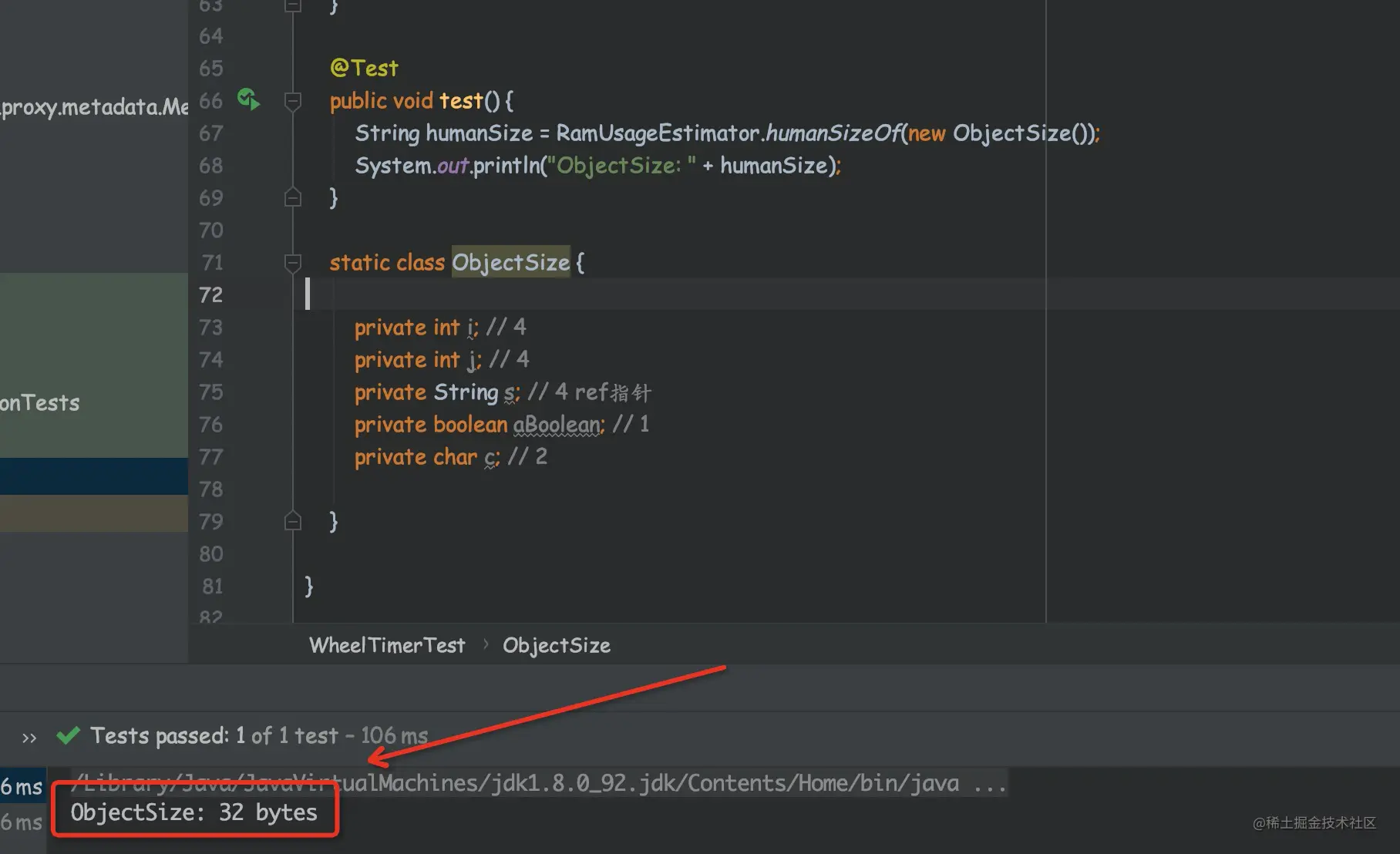The image size is (1400, 854).
Task: Click the aBoolean field name
Action: [557, 425]
